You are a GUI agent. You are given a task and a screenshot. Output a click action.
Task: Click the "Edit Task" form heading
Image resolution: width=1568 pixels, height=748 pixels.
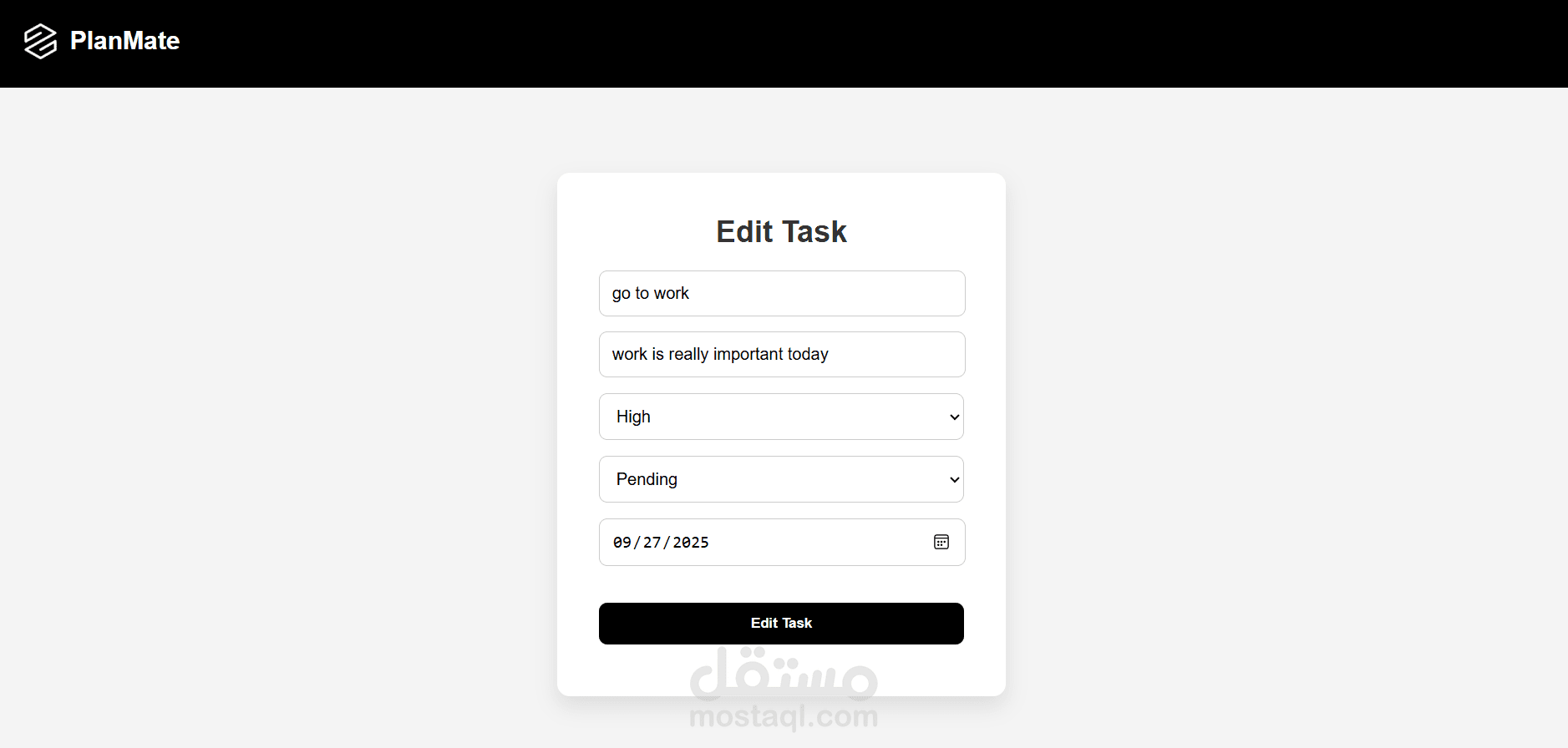(x=781, y=231)
